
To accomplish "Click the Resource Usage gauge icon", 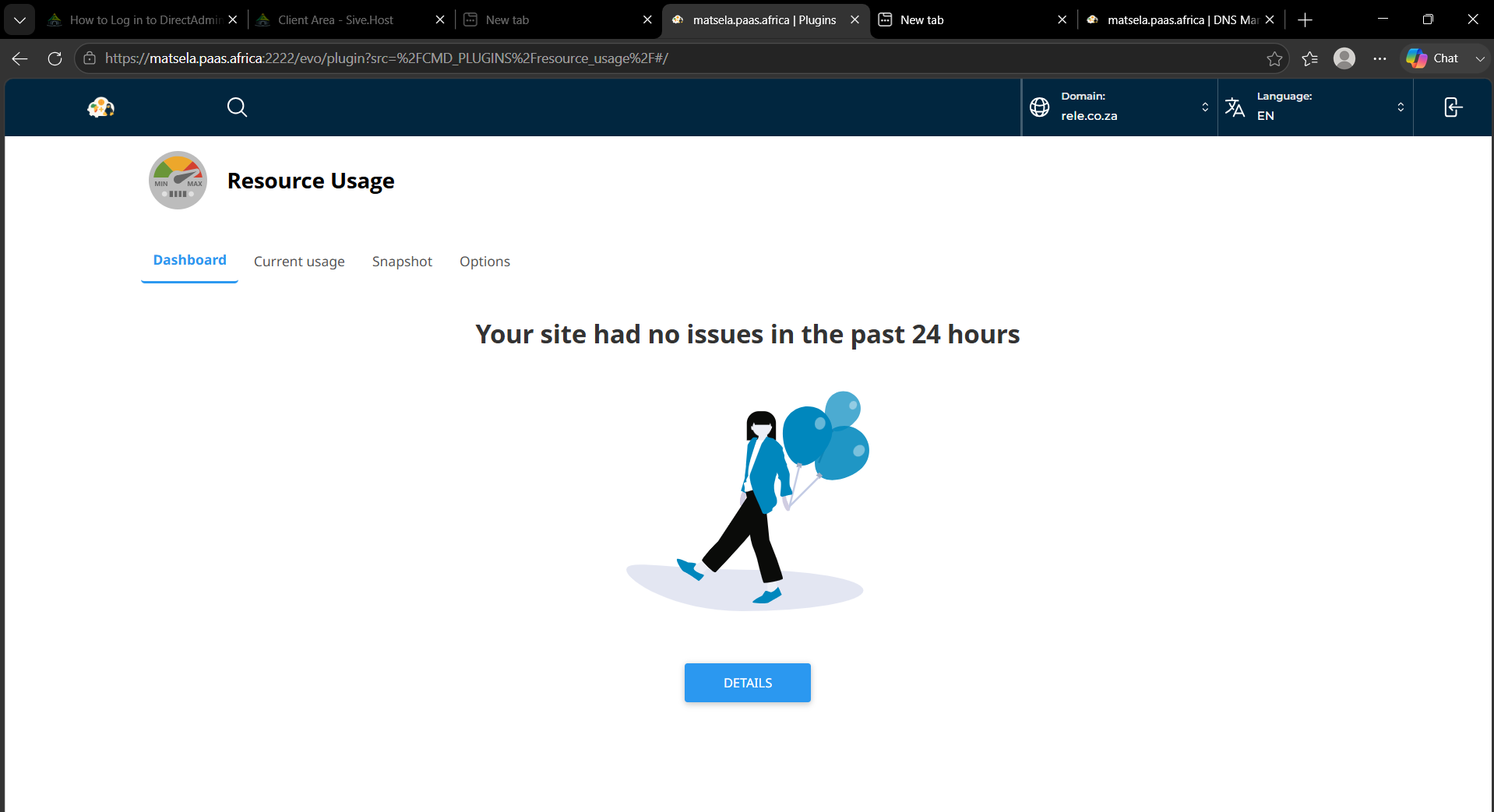I will pyautogui.click(x=178, y=180).
